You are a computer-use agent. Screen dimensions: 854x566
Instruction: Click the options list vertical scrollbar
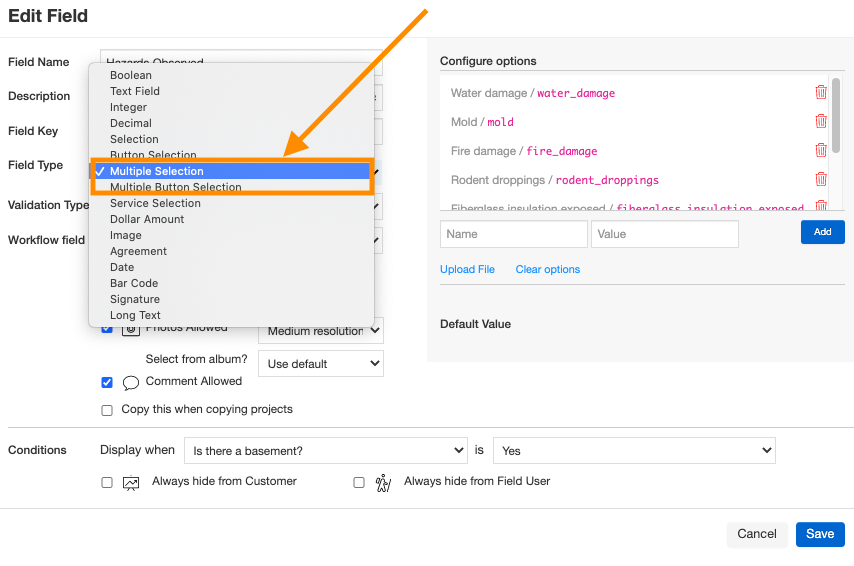(x=836, y=115)
